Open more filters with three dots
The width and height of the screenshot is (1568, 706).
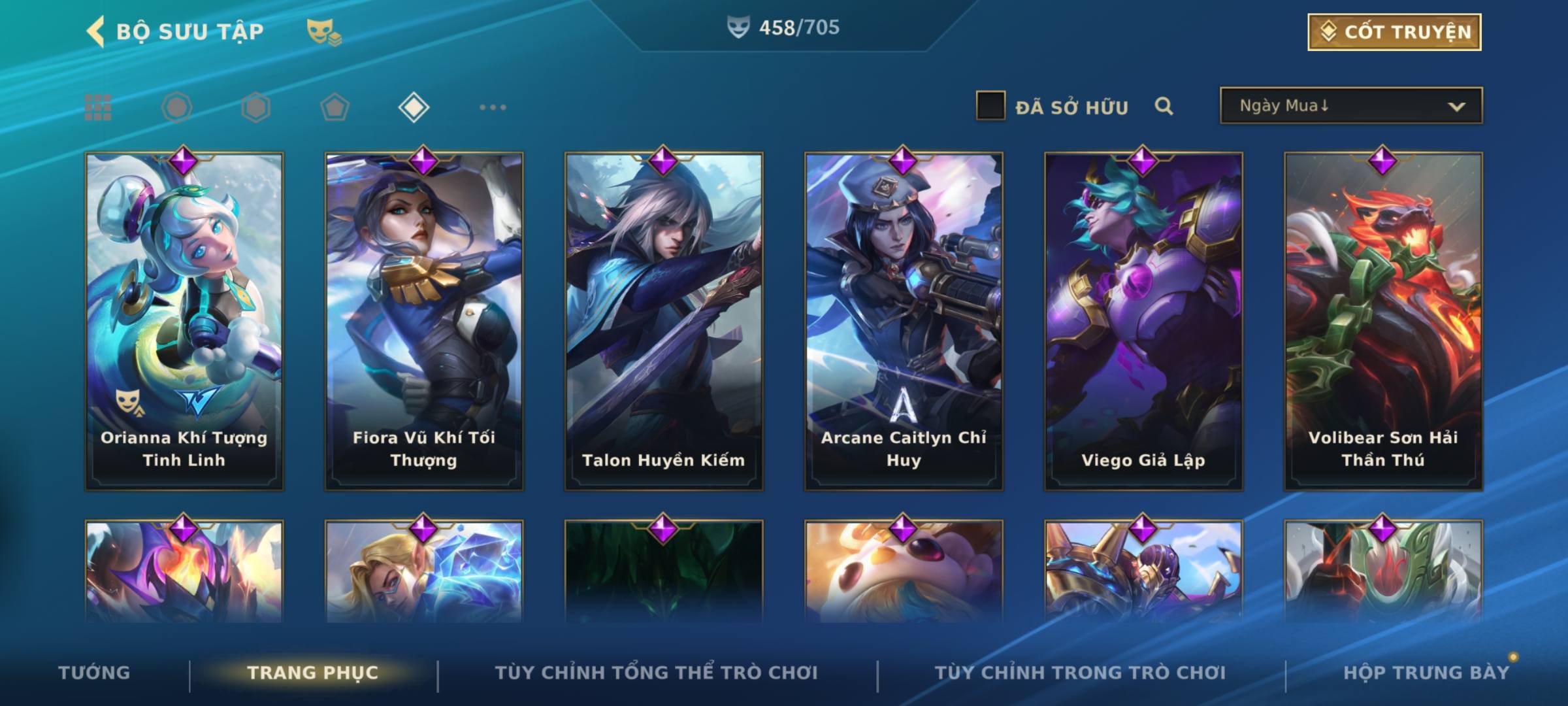coord(493,107)
